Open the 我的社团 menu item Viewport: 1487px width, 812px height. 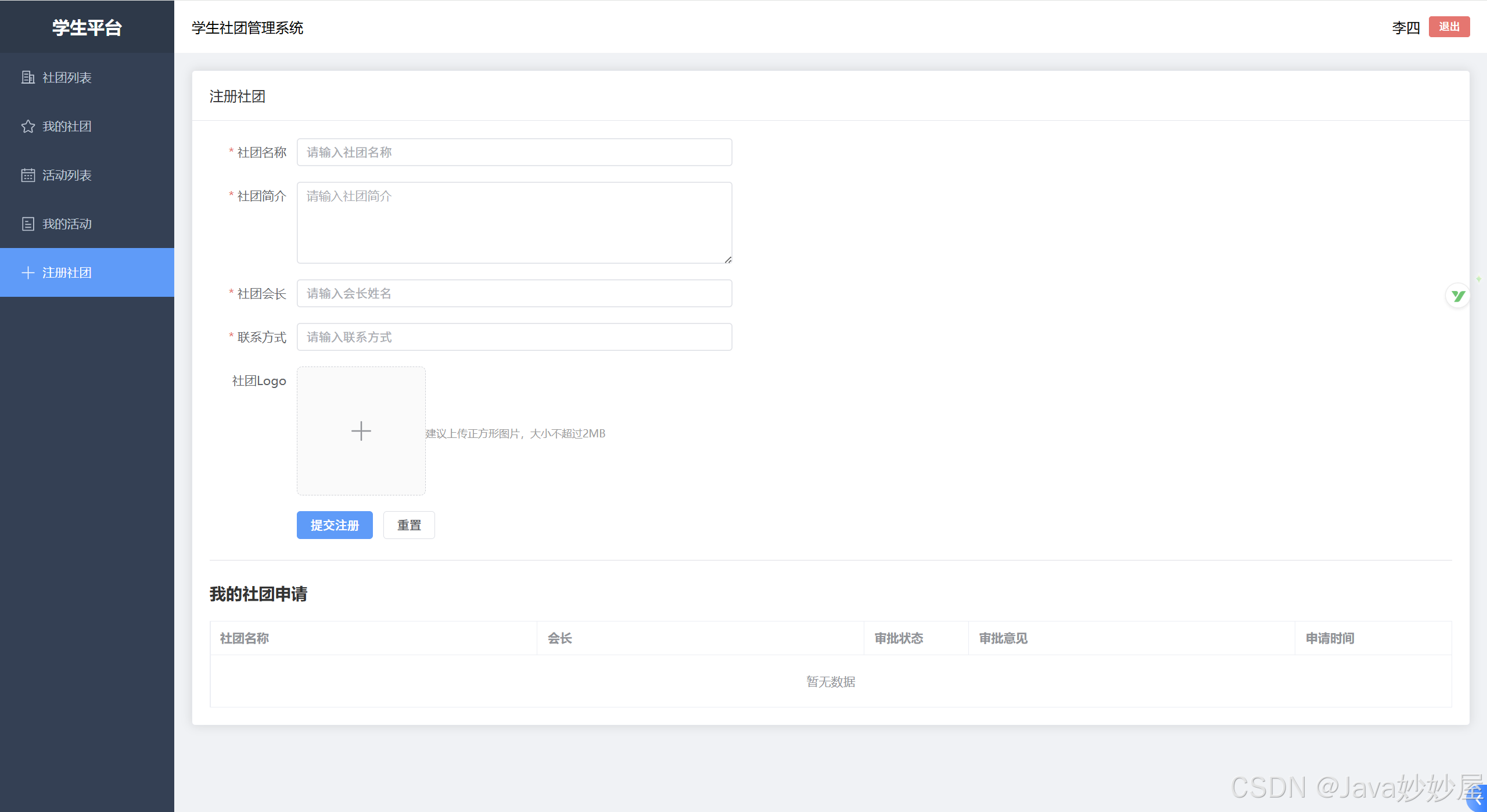click(87, 126)
